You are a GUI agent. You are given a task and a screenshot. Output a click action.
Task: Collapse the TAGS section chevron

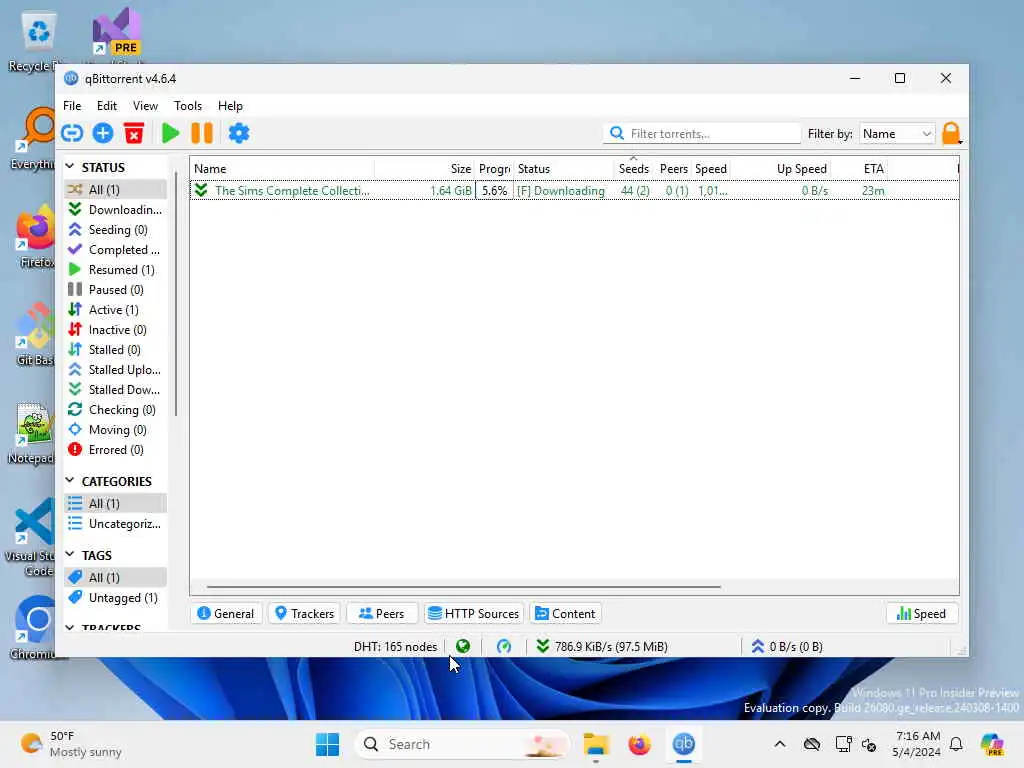(x=70, y=554)
